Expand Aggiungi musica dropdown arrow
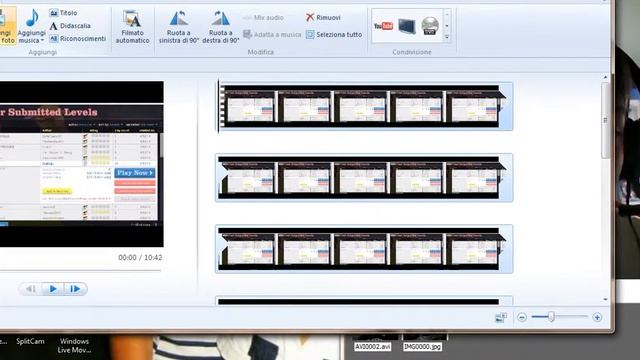The height and width of the screenshot is (360, 640). 42,40
